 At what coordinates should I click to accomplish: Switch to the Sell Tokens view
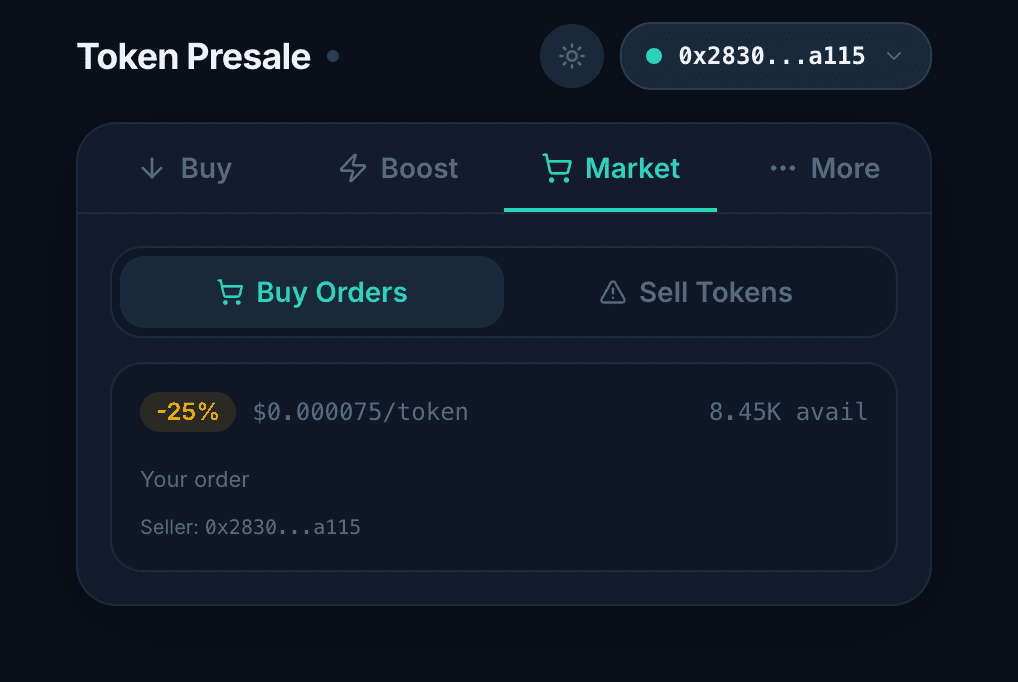pyautogui.click(x=697, y=292)
